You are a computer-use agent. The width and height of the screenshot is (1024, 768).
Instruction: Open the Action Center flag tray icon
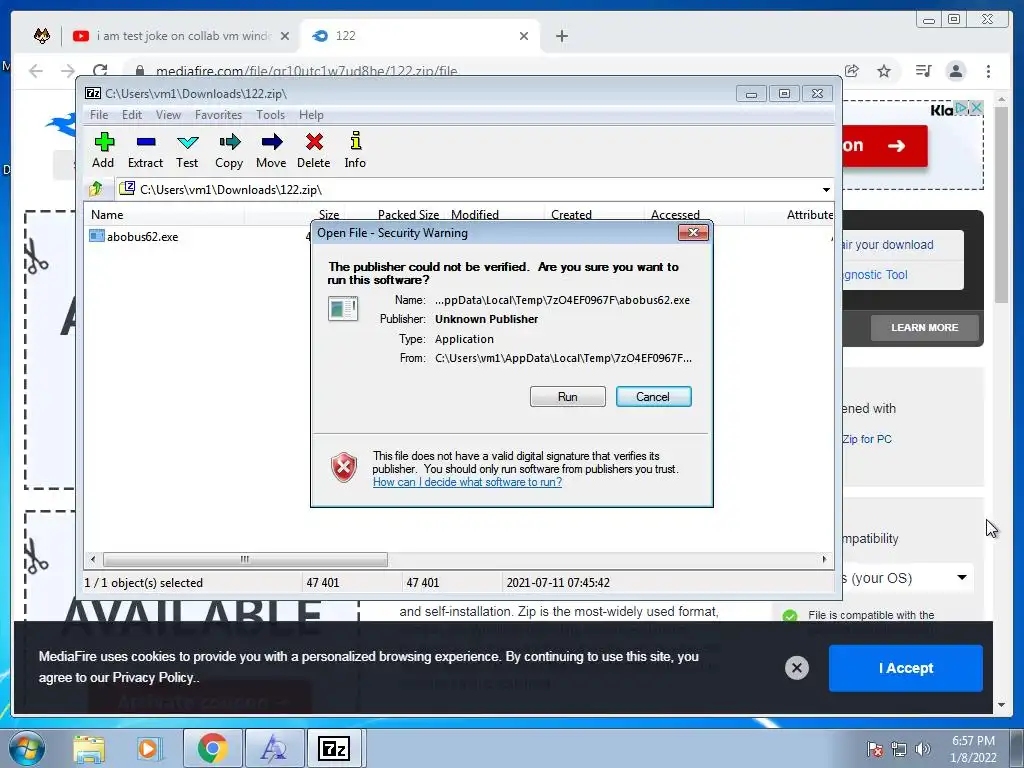pos(874,749)
